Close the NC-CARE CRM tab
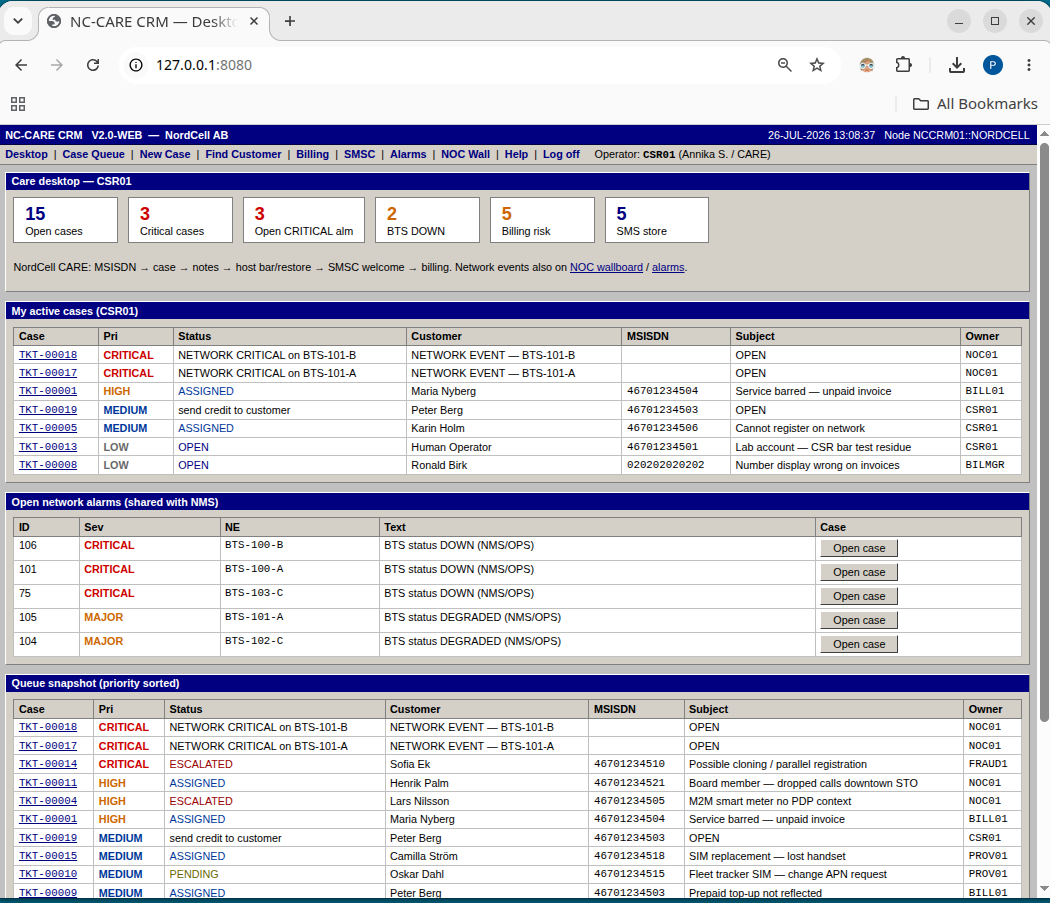The width and height of the screenshot is (1050, 903). coord(254,21)
